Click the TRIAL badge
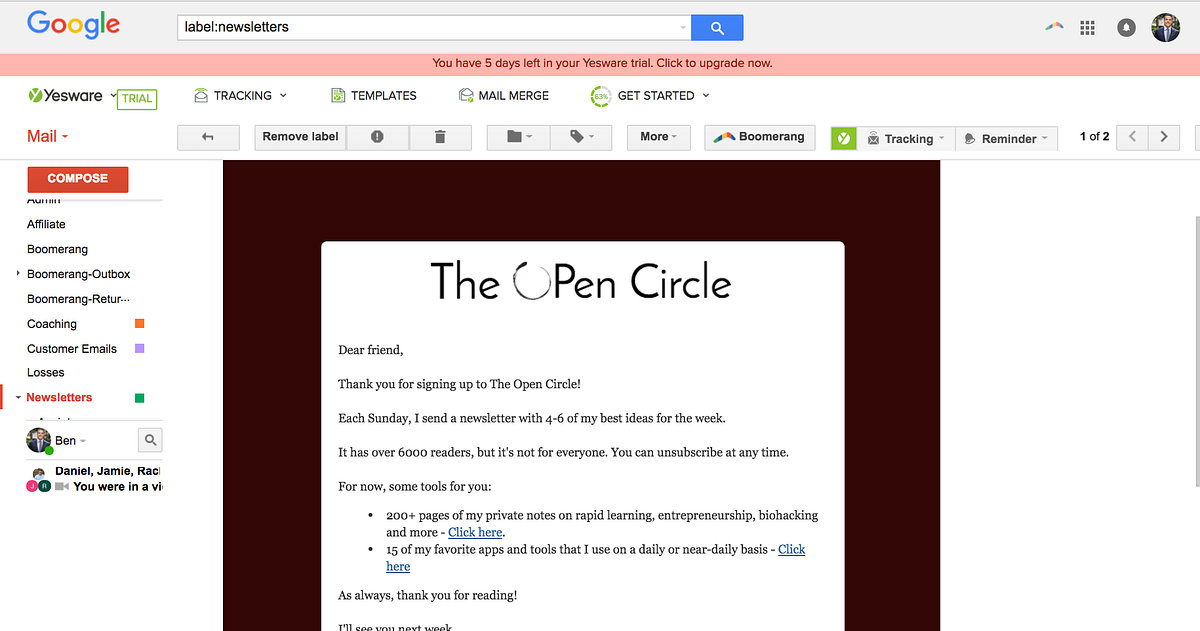 (x=137, y=99)
